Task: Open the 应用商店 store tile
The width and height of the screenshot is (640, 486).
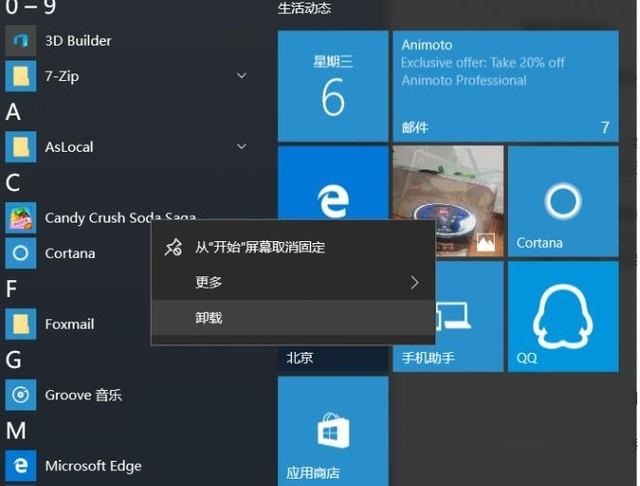Action: coord(333,431)
